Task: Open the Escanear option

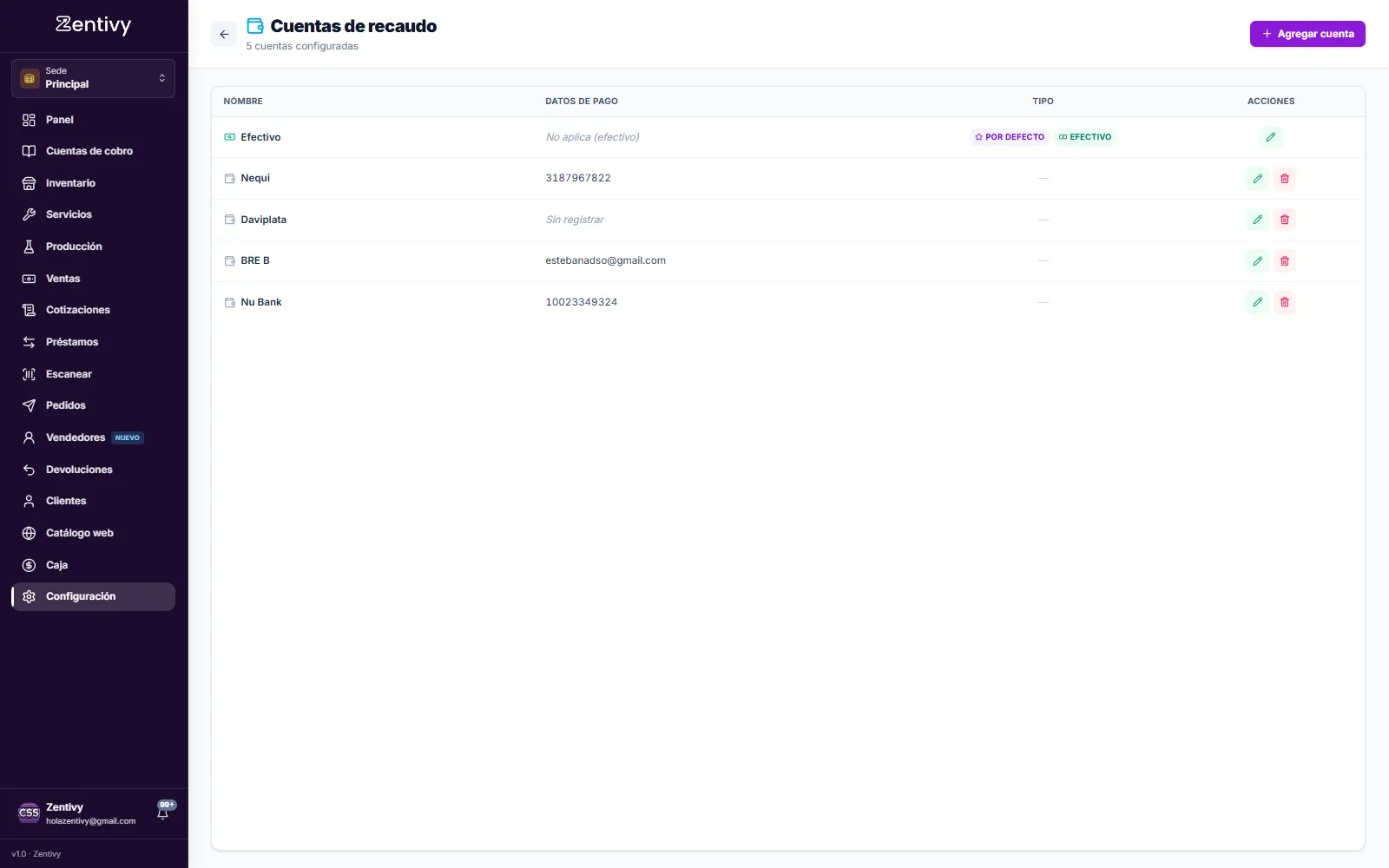Action: coord(94,374)
